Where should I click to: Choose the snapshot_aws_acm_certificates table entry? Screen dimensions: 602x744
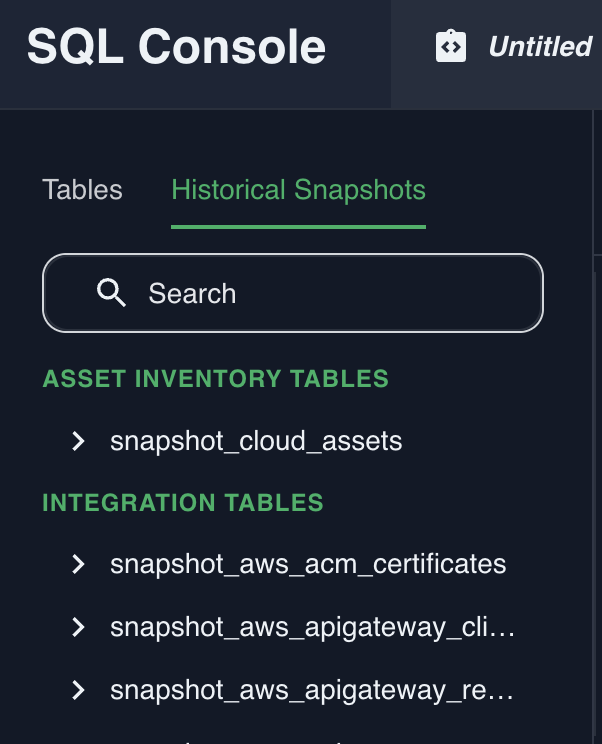(x=308, y=564)
